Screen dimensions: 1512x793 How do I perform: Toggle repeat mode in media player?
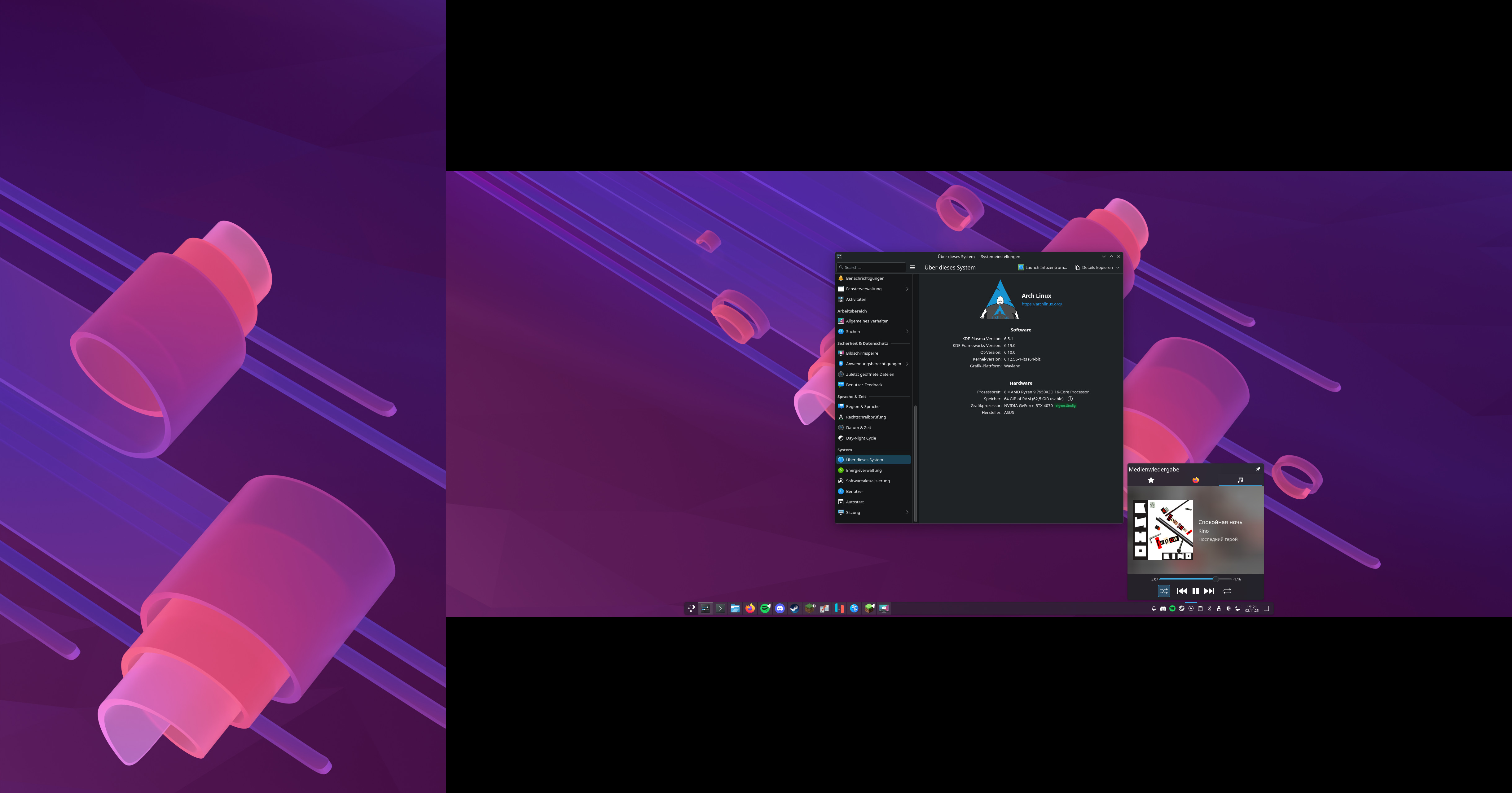(x=1227, y=591)
